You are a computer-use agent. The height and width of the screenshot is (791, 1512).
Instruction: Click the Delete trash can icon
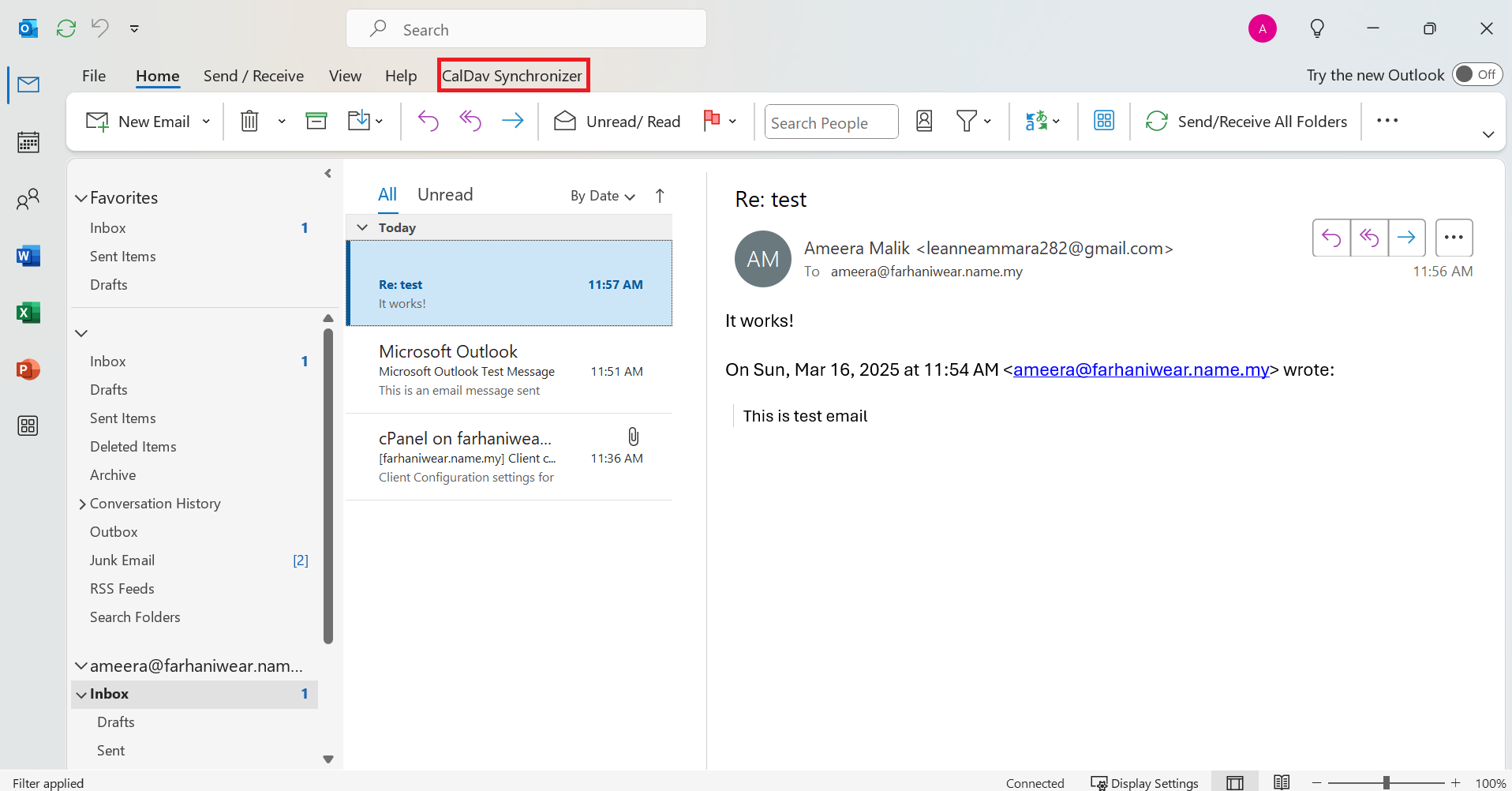249,121
